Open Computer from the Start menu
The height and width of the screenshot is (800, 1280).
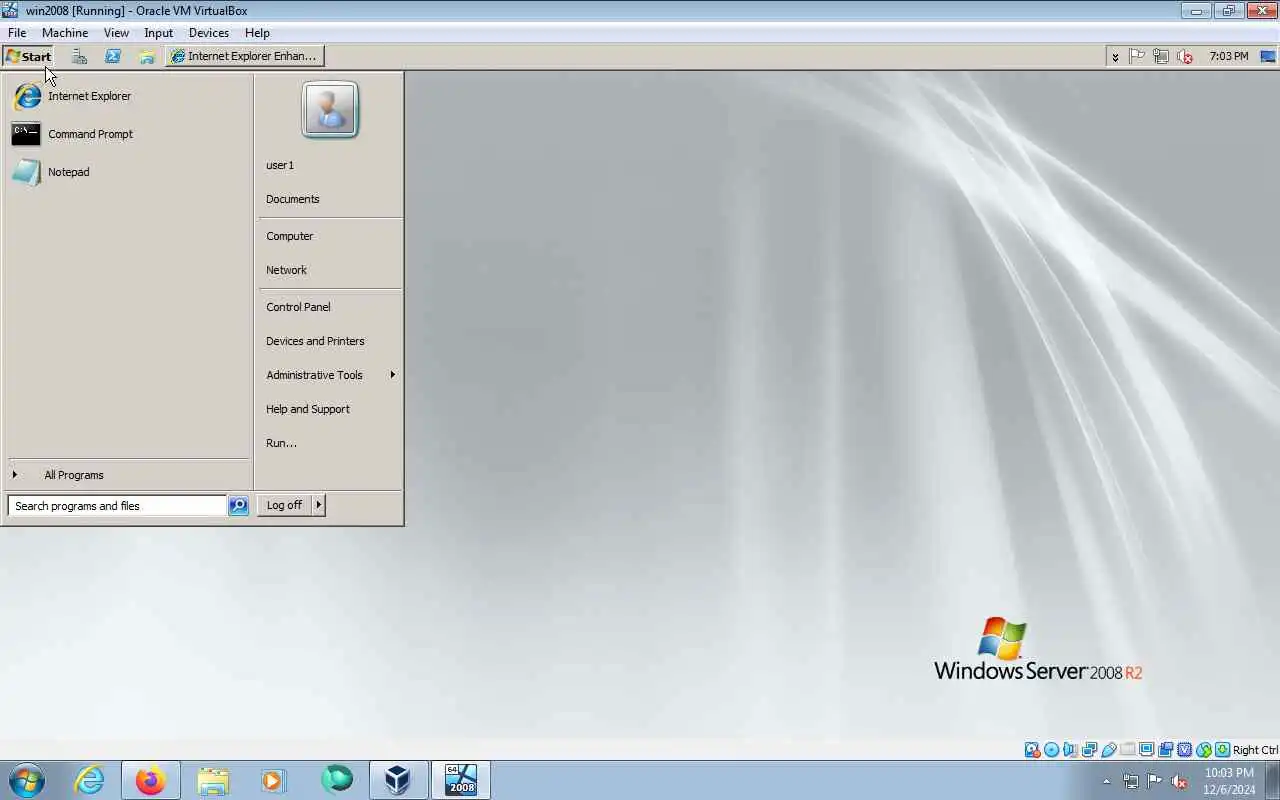[x=330, y=236]
